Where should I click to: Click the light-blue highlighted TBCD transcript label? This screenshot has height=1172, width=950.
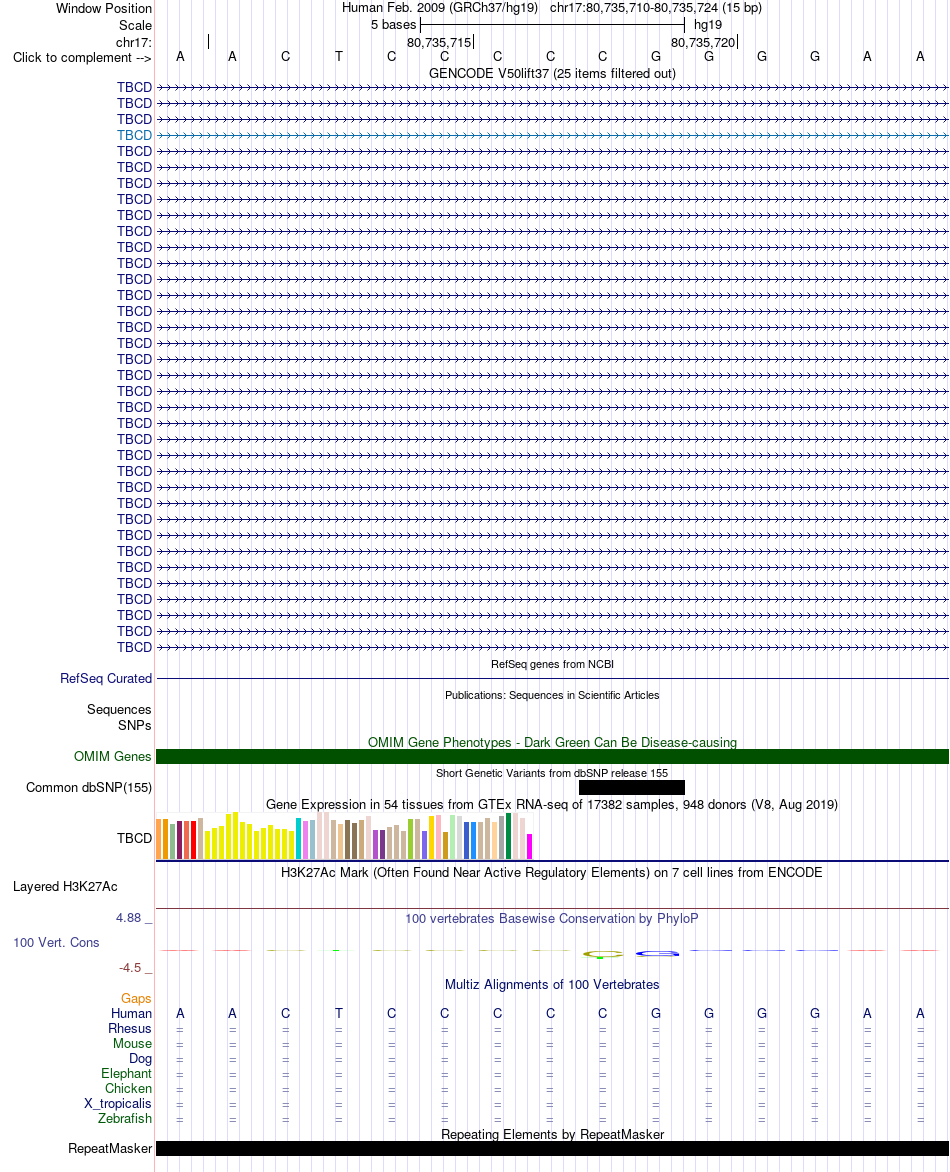[134, 135]
